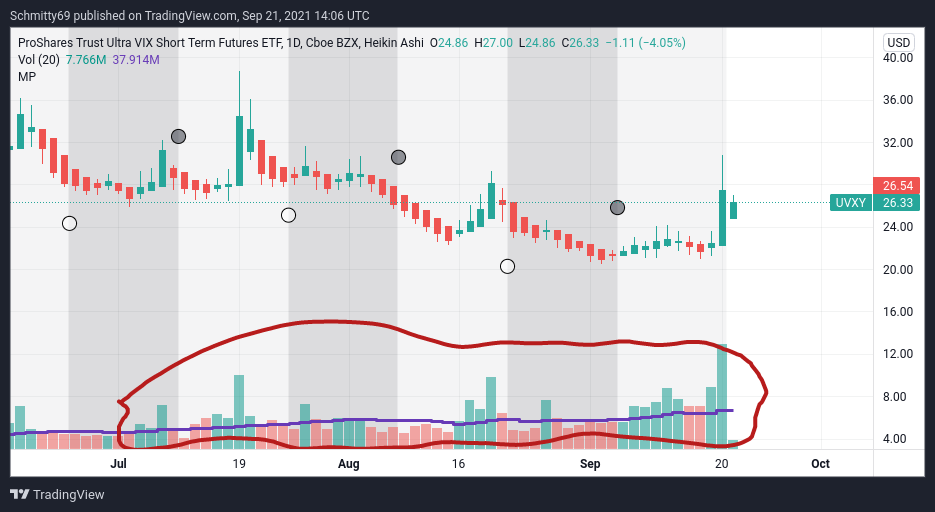Click the 20 date label on axis
The image size is (935, 512).
click(x=722, y=464)
